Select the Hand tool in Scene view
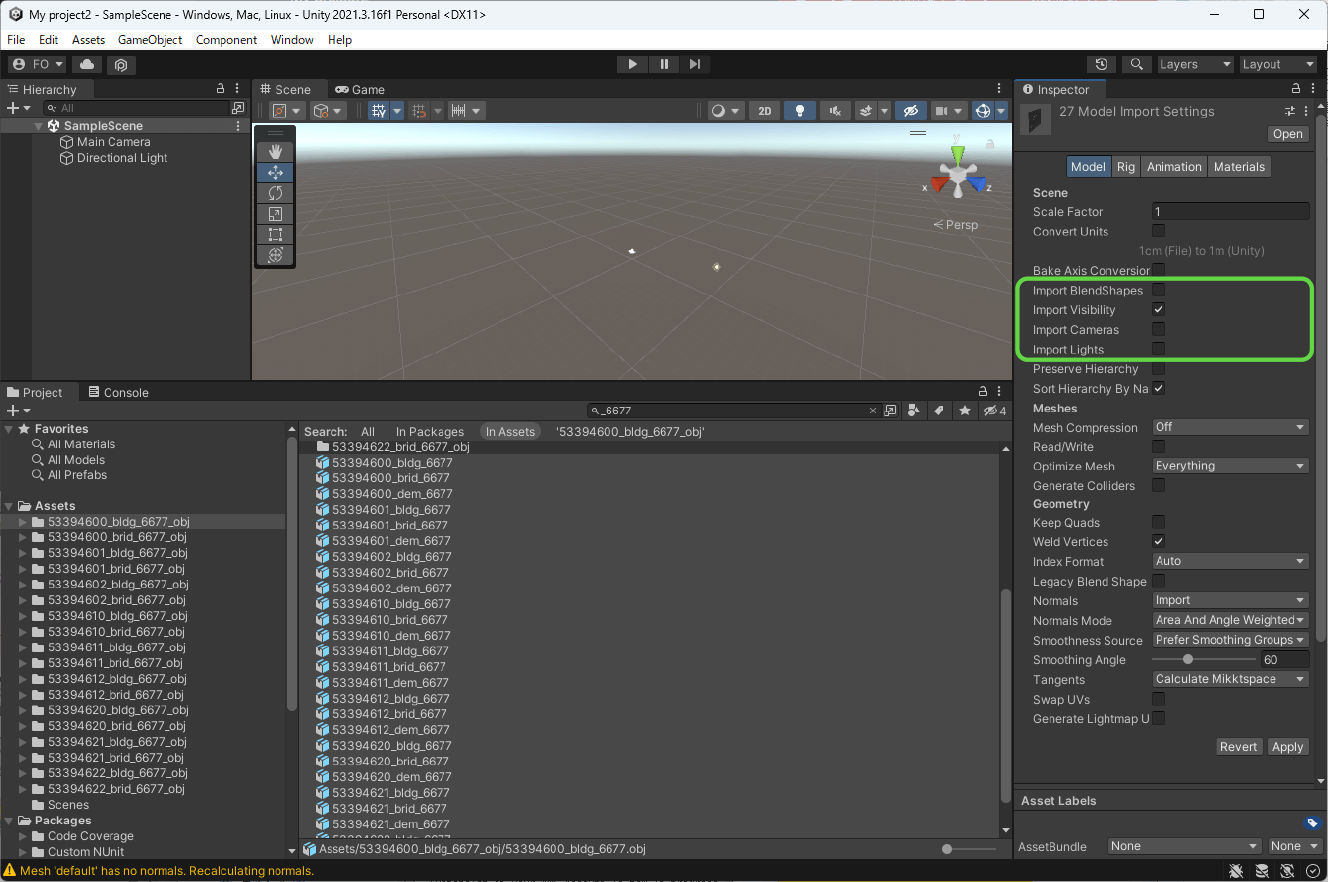This screenshot has width=1328, height=882. (275, 151)
